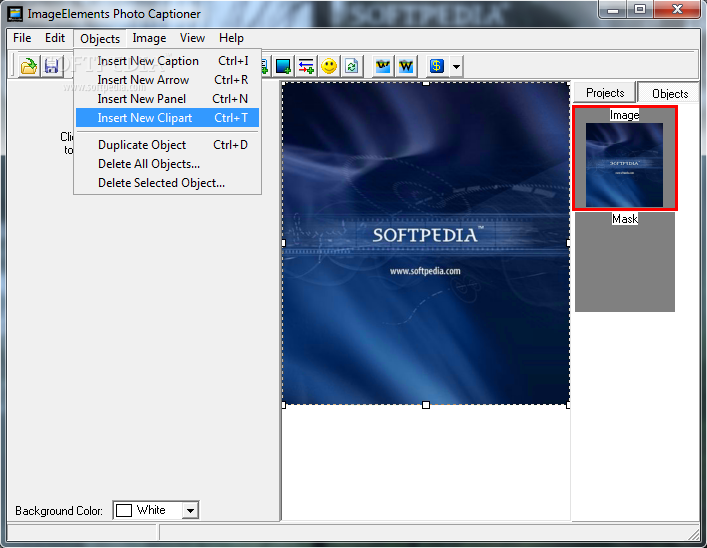Open the Image menu
Image resolution: width=707 pixels, height=548 pixels.
pyautogui.click(x=149, y=38)
